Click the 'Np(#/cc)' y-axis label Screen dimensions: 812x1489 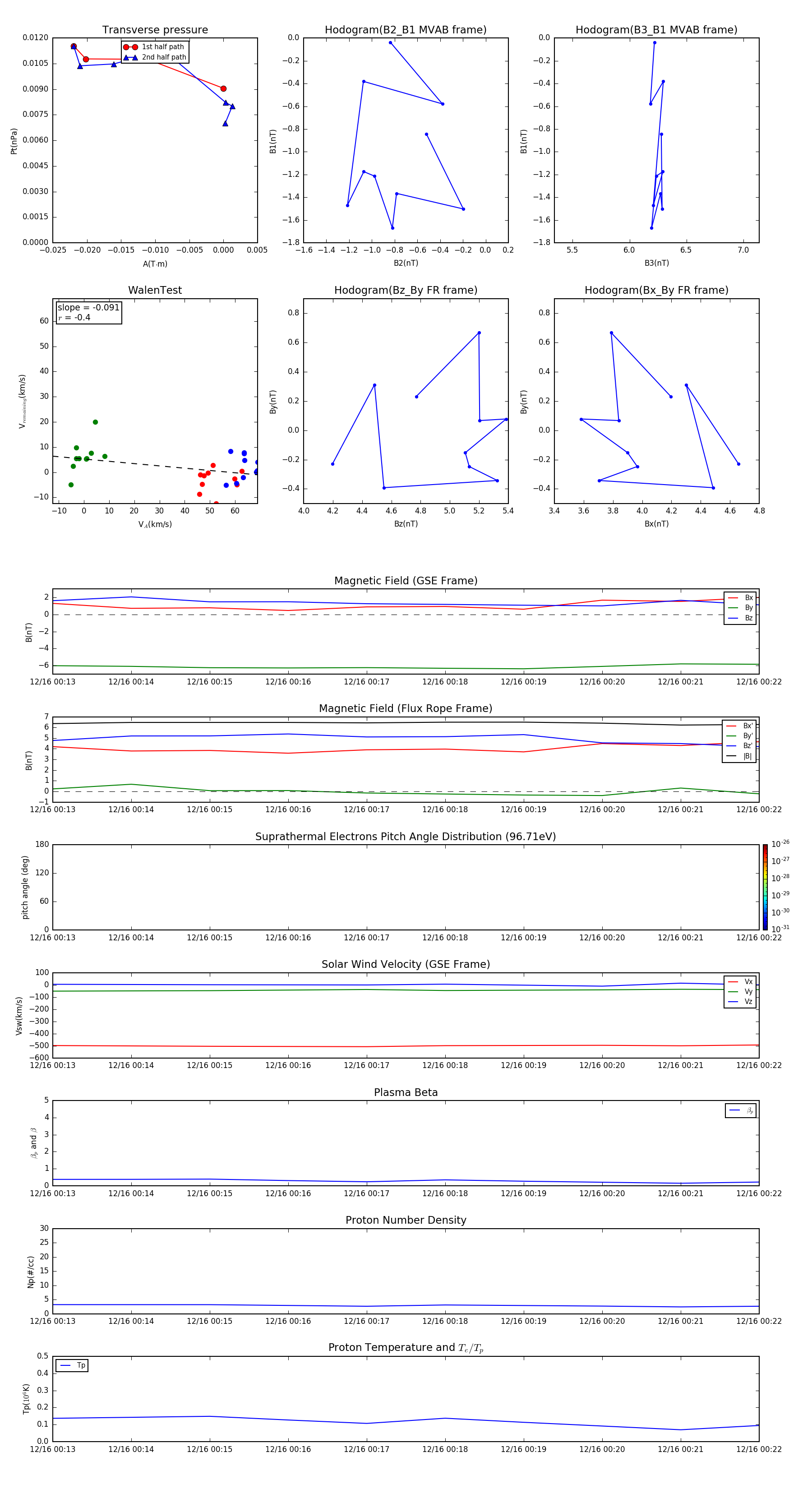click(31, 1272)
